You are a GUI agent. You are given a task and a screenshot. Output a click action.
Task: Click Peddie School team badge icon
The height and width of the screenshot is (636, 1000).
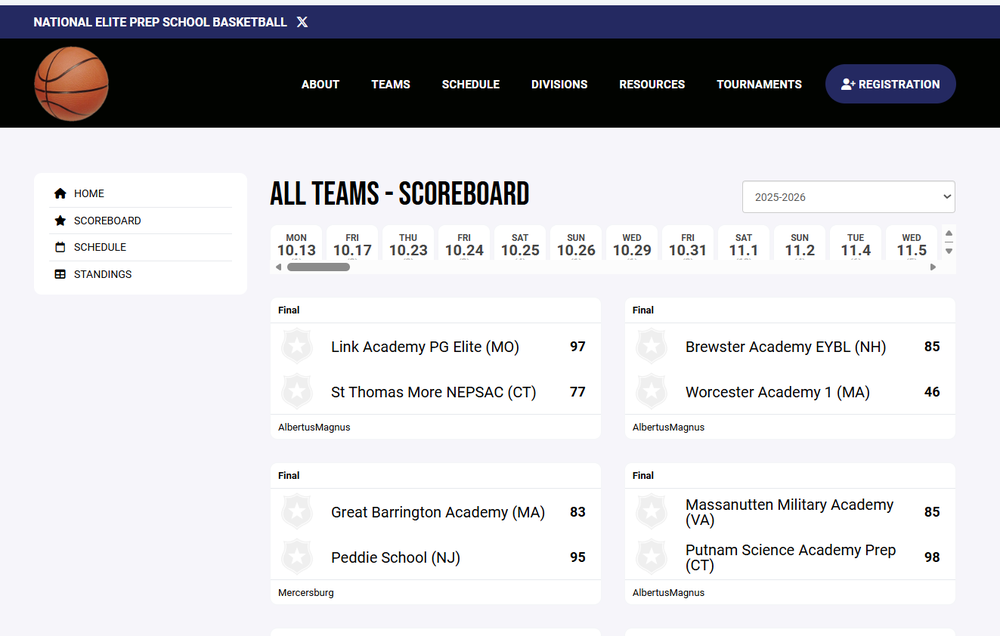297,557
